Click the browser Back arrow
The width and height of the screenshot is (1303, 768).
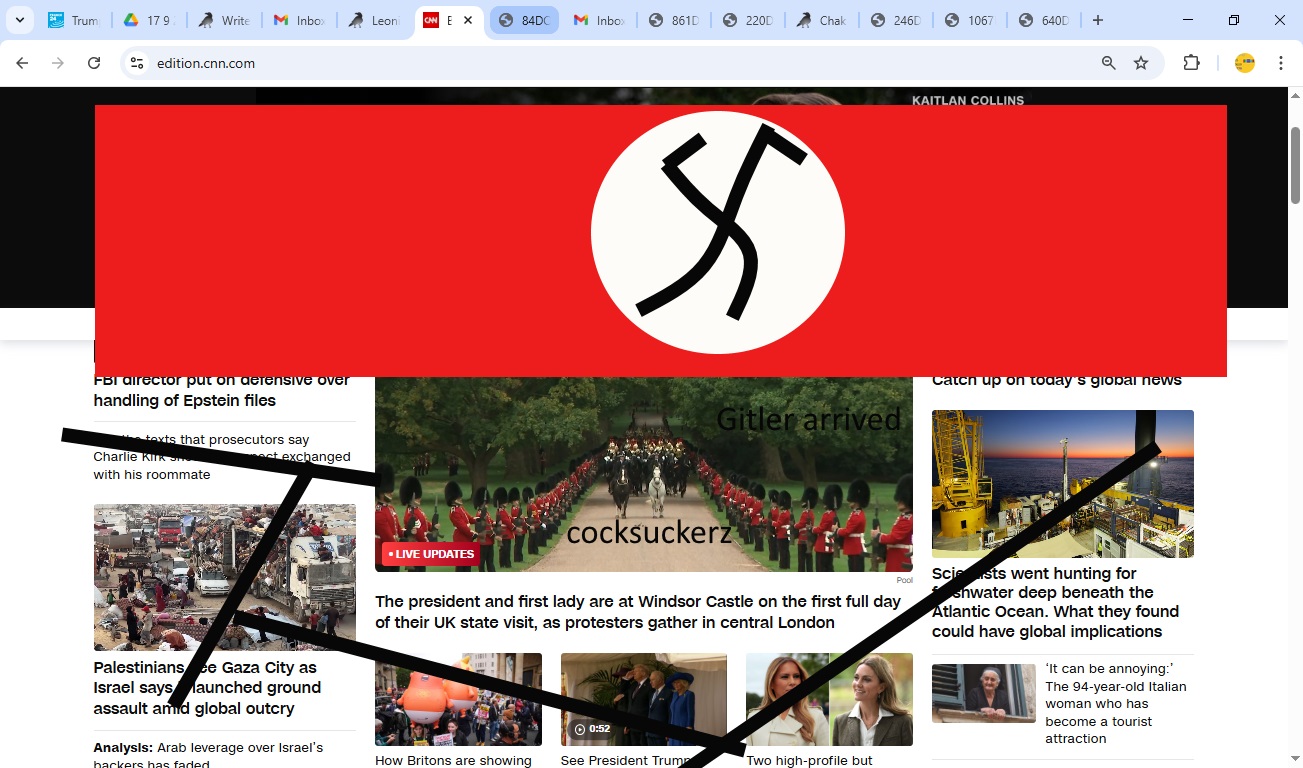click(x=22, y=63)
